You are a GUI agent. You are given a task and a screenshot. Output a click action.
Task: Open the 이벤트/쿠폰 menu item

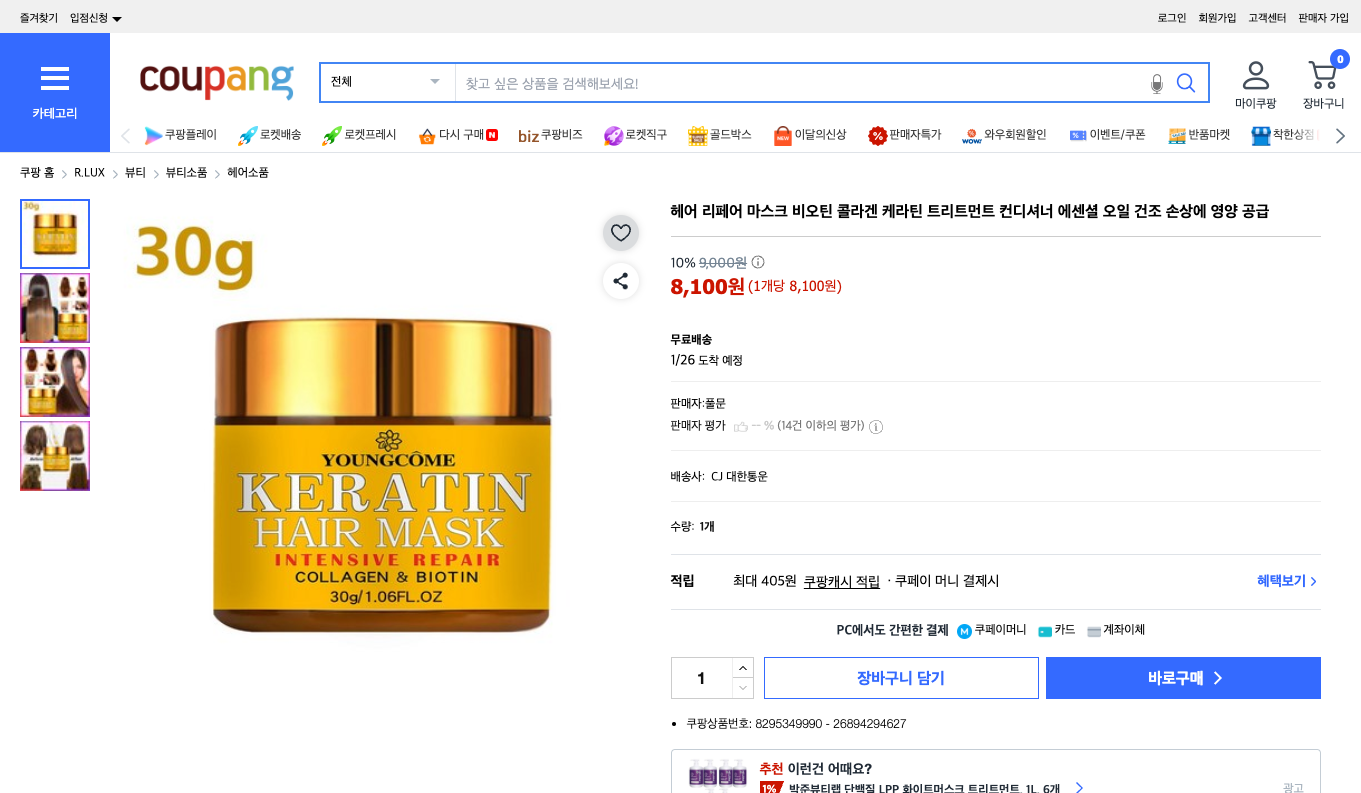click(x=1105, y=135)
